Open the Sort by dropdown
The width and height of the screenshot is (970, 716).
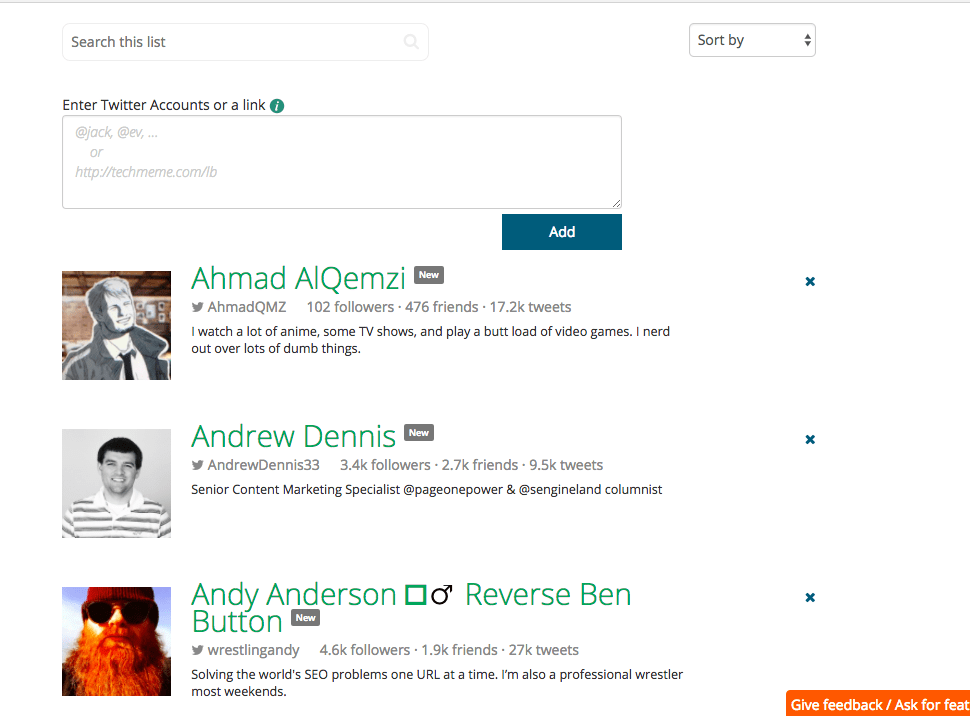752,41
